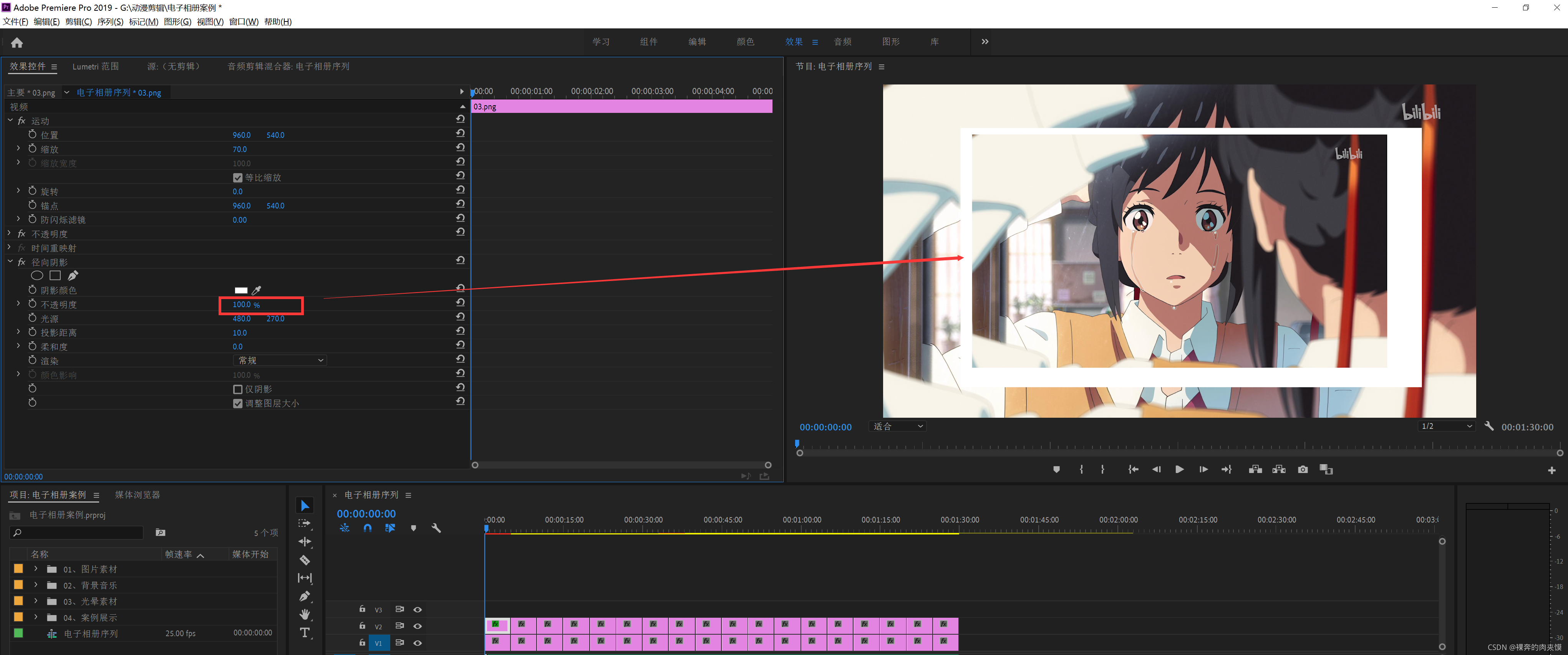Switch to 颜色 workspace
Image resolution: width=1568 pixels, height=655 pixels.
[x=745, y=41]
